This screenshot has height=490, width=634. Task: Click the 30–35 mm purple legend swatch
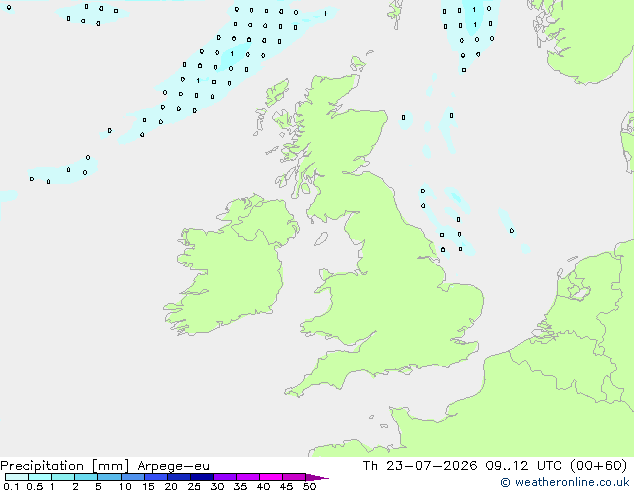pyautogui.click(x=225, y=477)
